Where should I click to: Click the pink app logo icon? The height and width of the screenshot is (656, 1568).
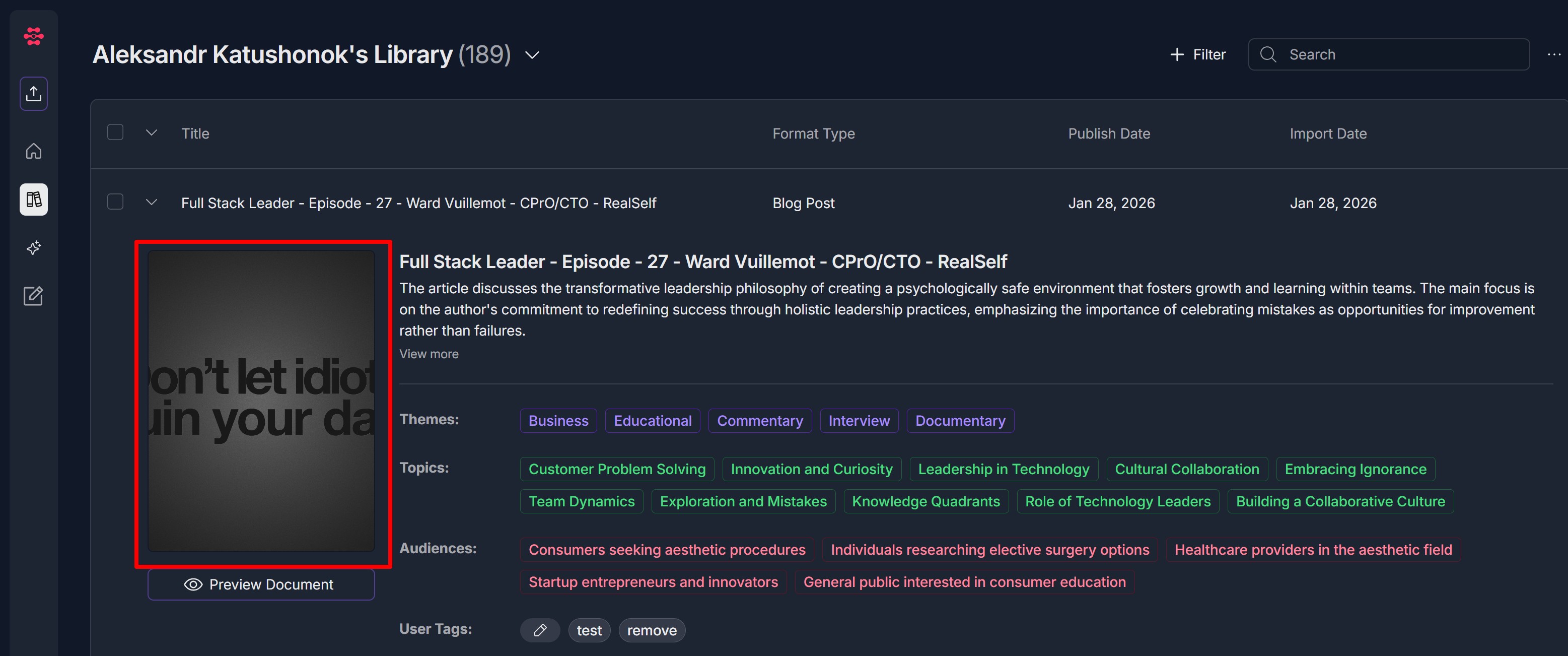tap(33, 37)
